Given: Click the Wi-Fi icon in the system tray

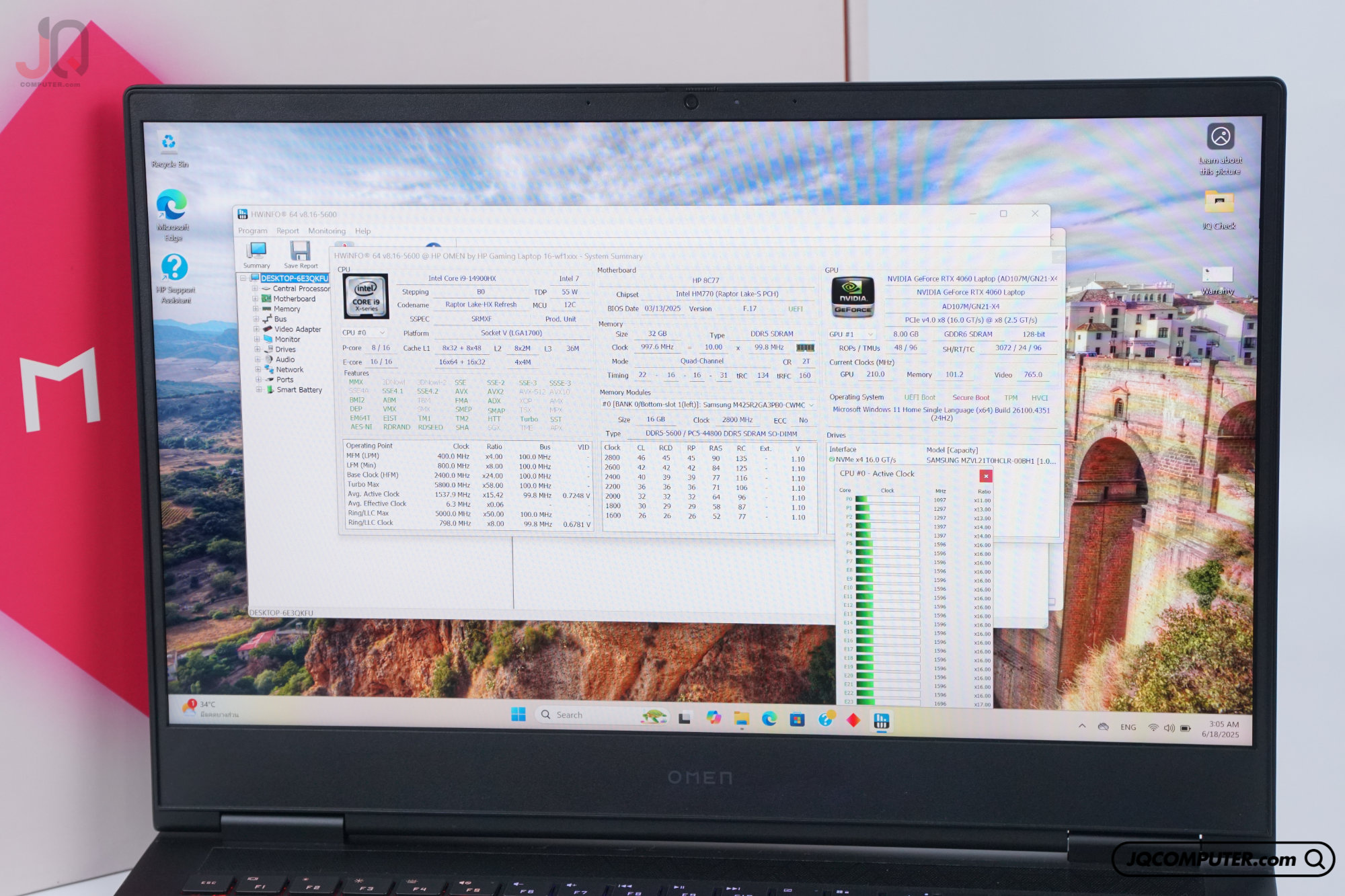Looking at the screenshot, I should point(1153,727).
